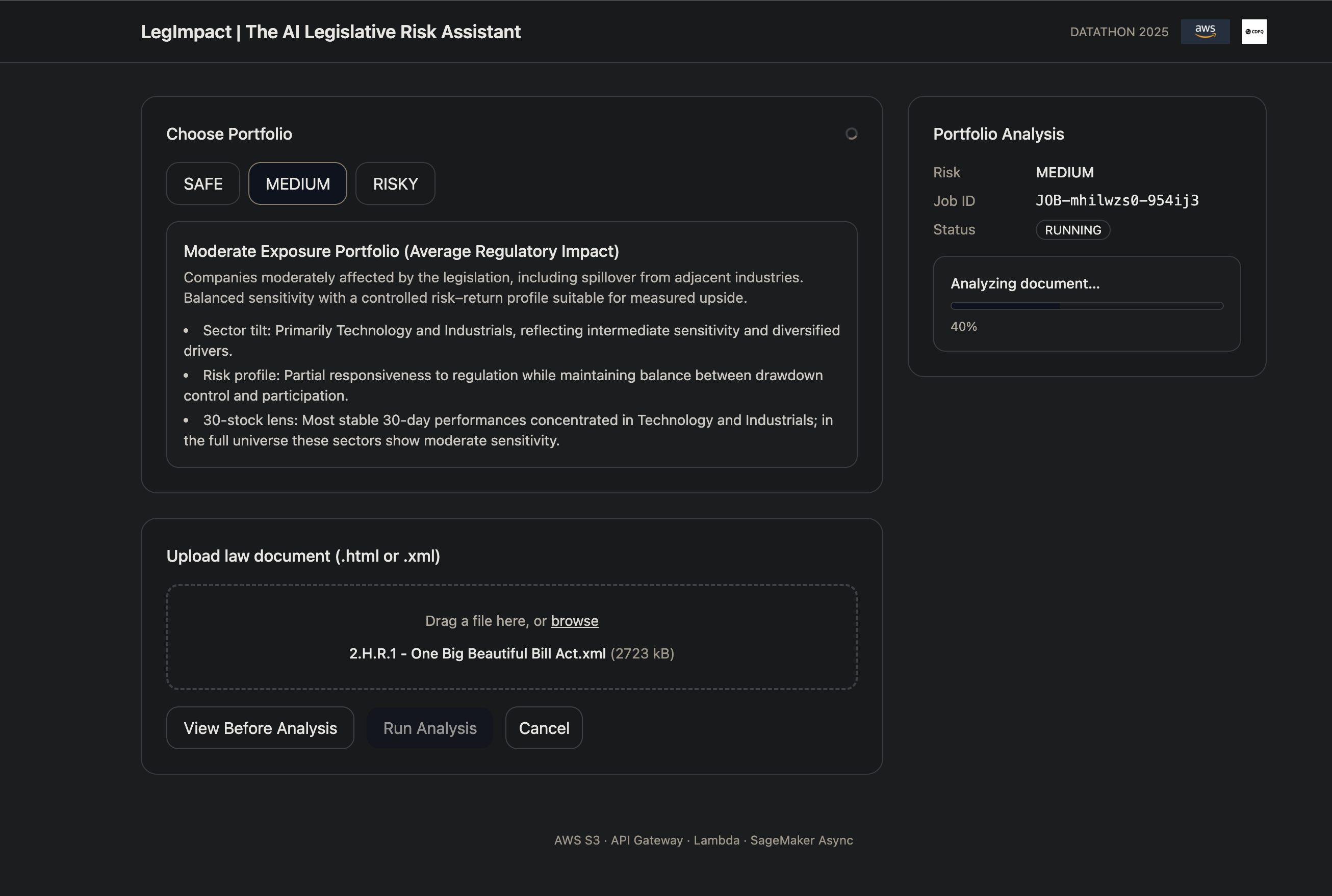The image size is (1332, 896).
Task: Click the Moderate Exposure Portfolio heading
Action: click(x=401, y=251)
